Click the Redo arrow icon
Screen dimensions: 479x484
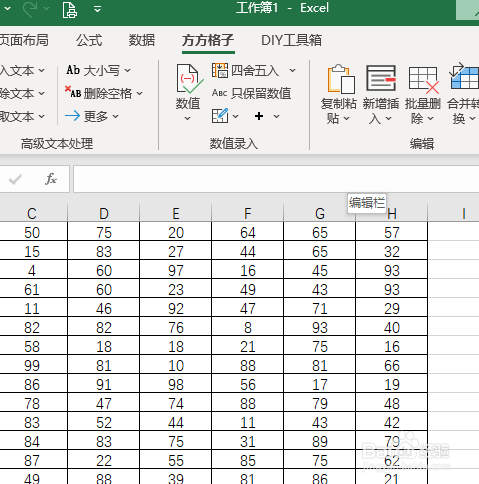(x=30, y=9)
